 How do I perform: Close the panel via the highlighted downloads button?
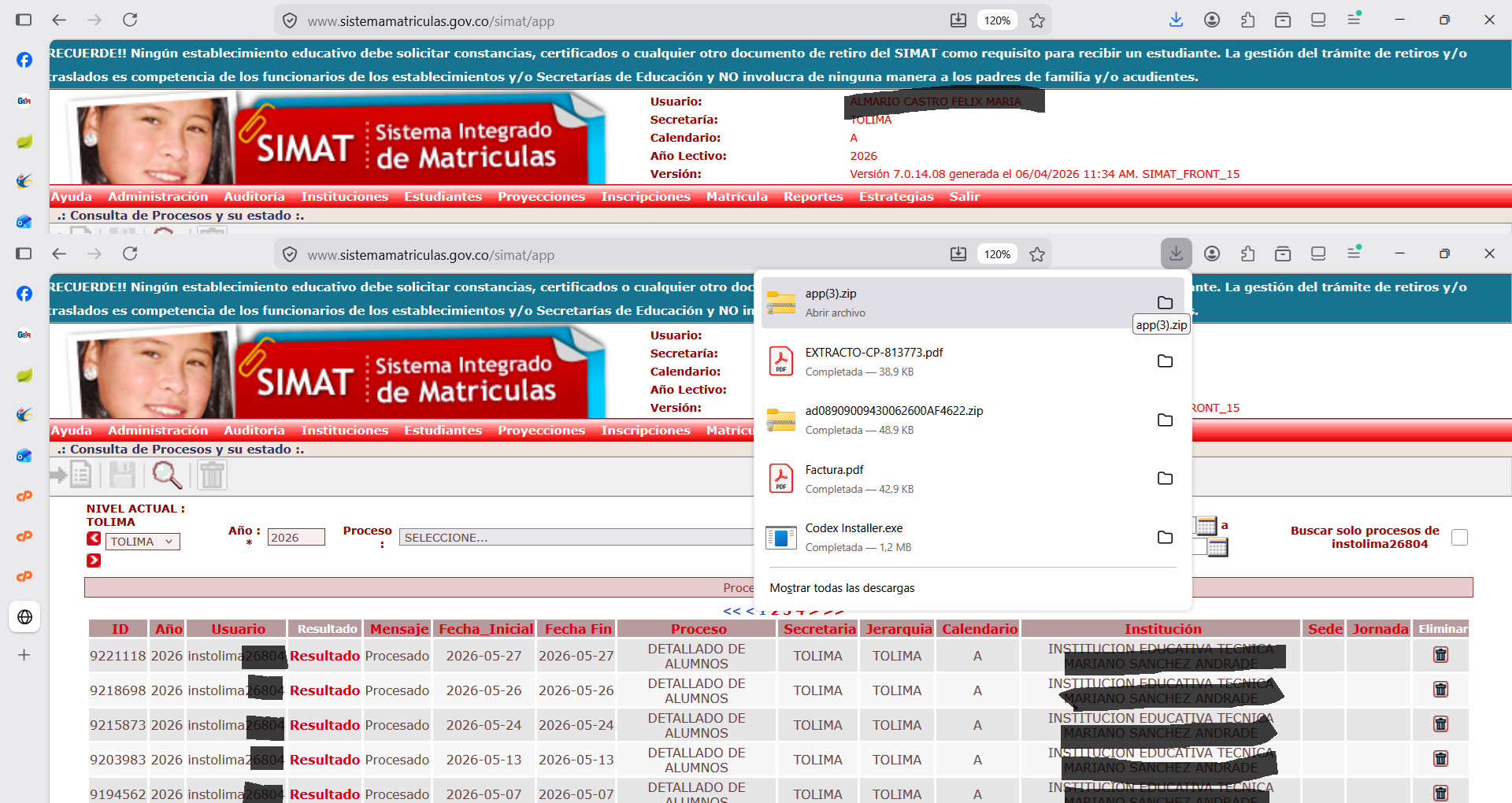tap(1176, 253)
